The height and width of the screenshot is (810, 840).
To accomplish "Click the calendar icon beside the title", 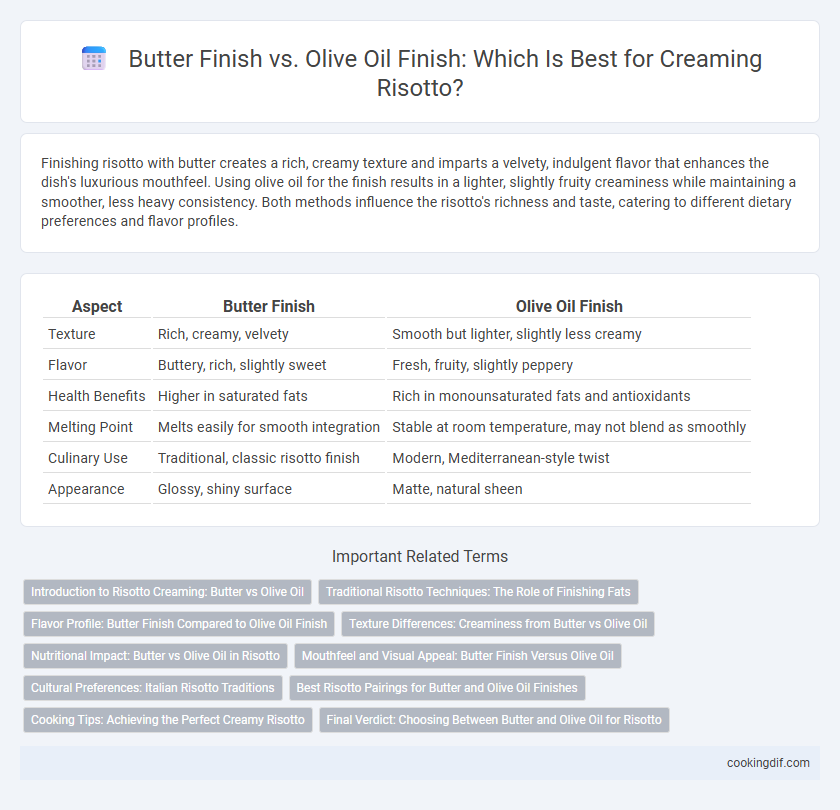I will pyautogui.click(x=94, y=58).
